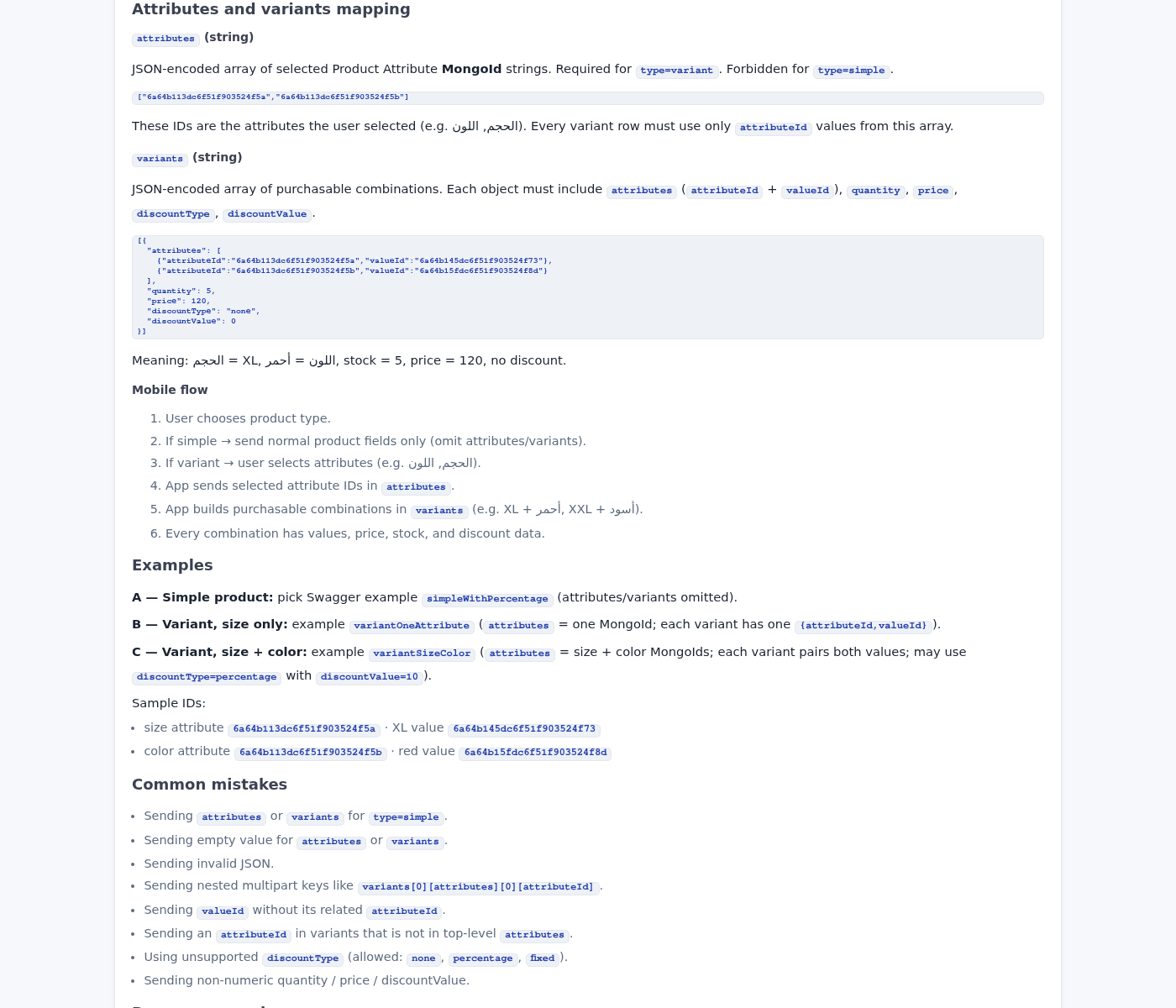1176x1008 pixels.
Task: Click the XL value ID ending in f73
Action: pos(524,729)
